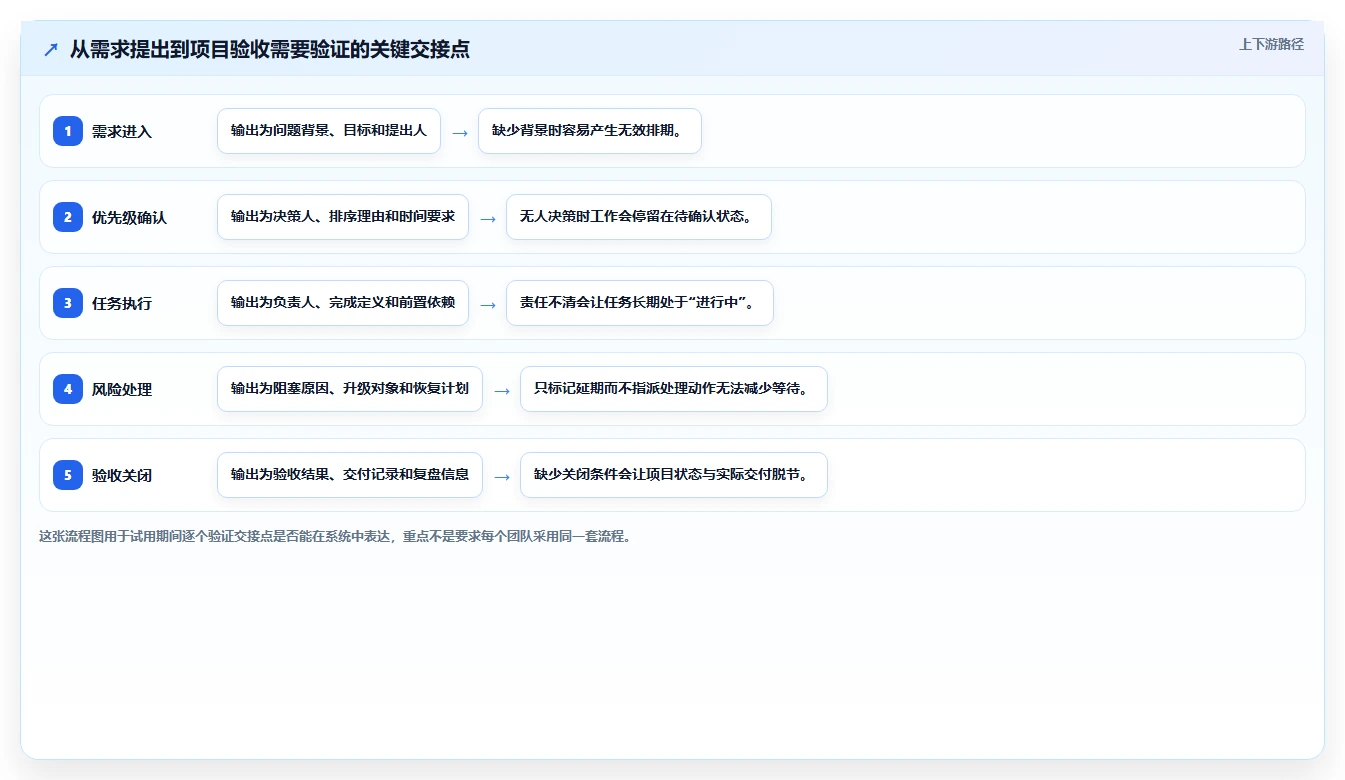Open the 输出为负责人、完成定义和前置依赖 box

click(343, 303)
